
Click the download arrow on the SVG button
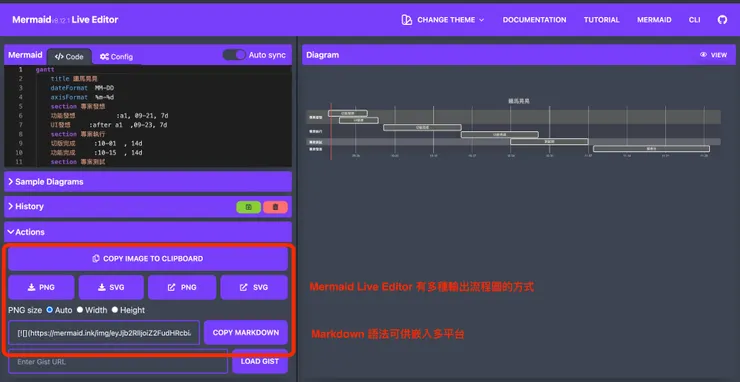click(x=101, y=287)
